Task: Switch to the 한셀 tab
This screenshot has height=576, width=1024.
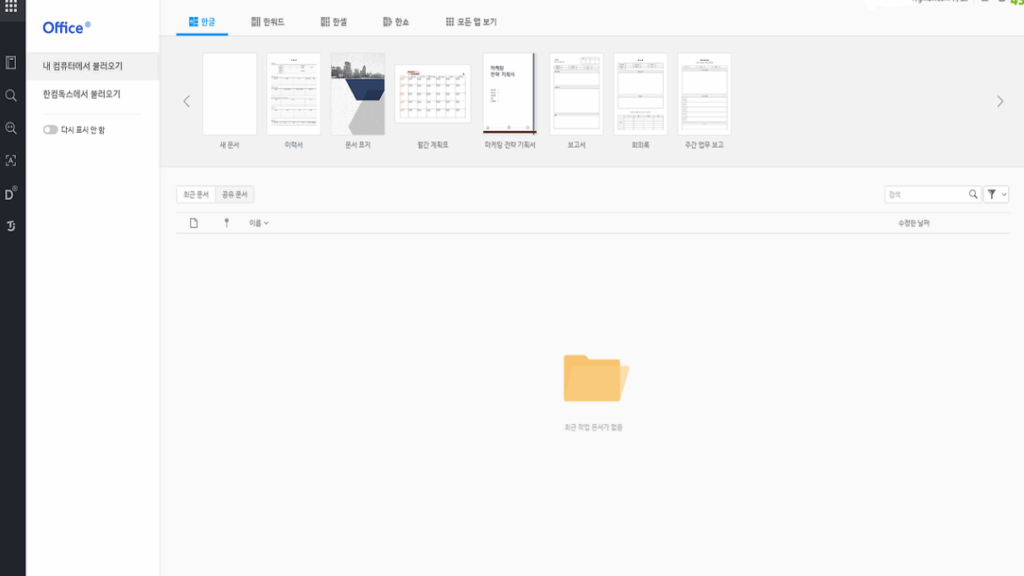Action: coord(334,22)
